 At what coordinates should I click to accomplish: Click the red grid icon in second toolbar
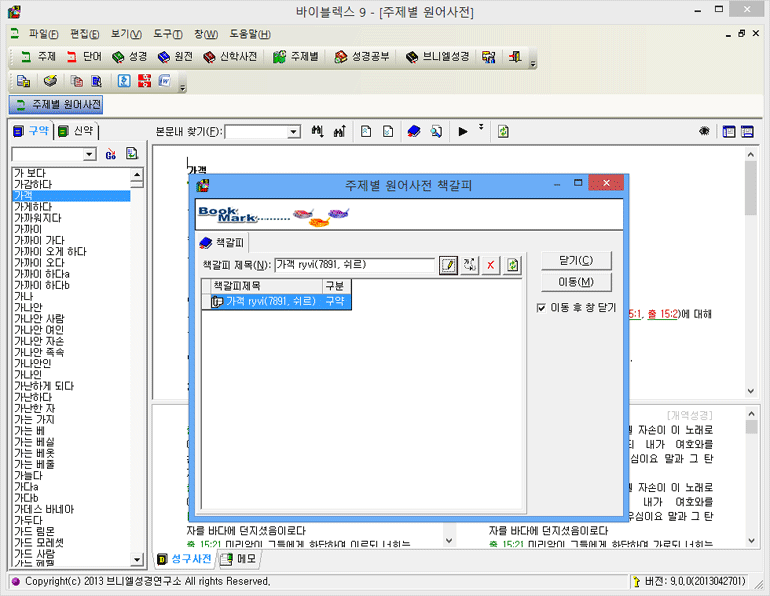[x=144, y=81]
